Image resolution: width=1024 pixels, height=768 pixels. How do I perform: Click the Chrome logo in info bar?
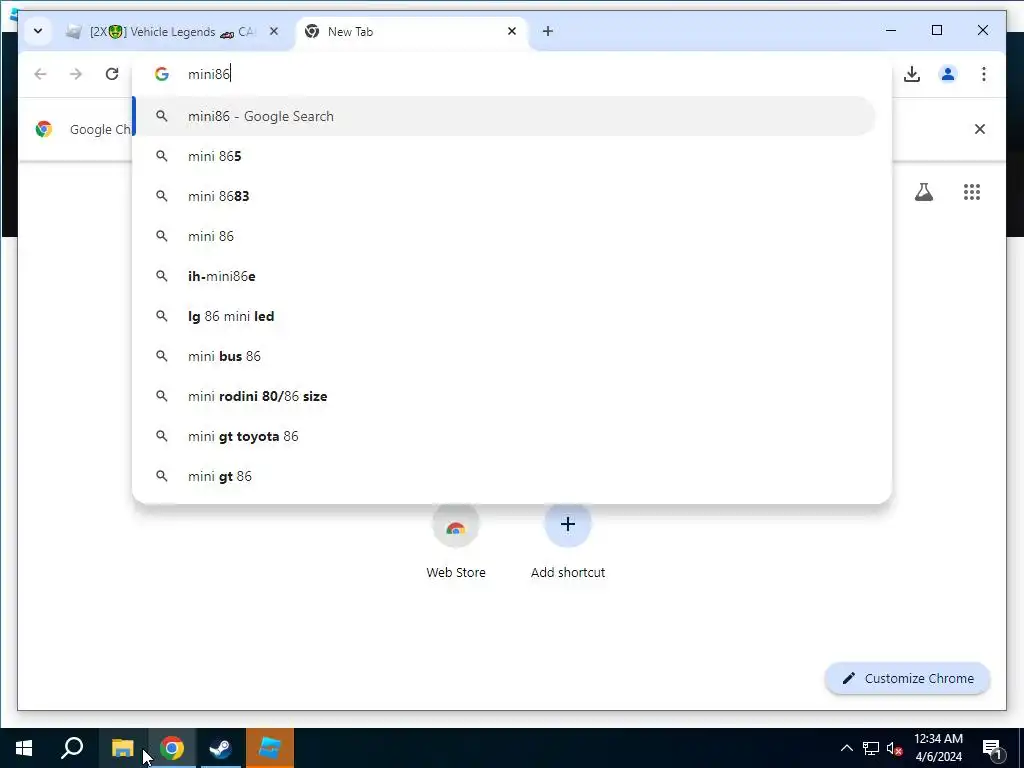coord(44,129)
